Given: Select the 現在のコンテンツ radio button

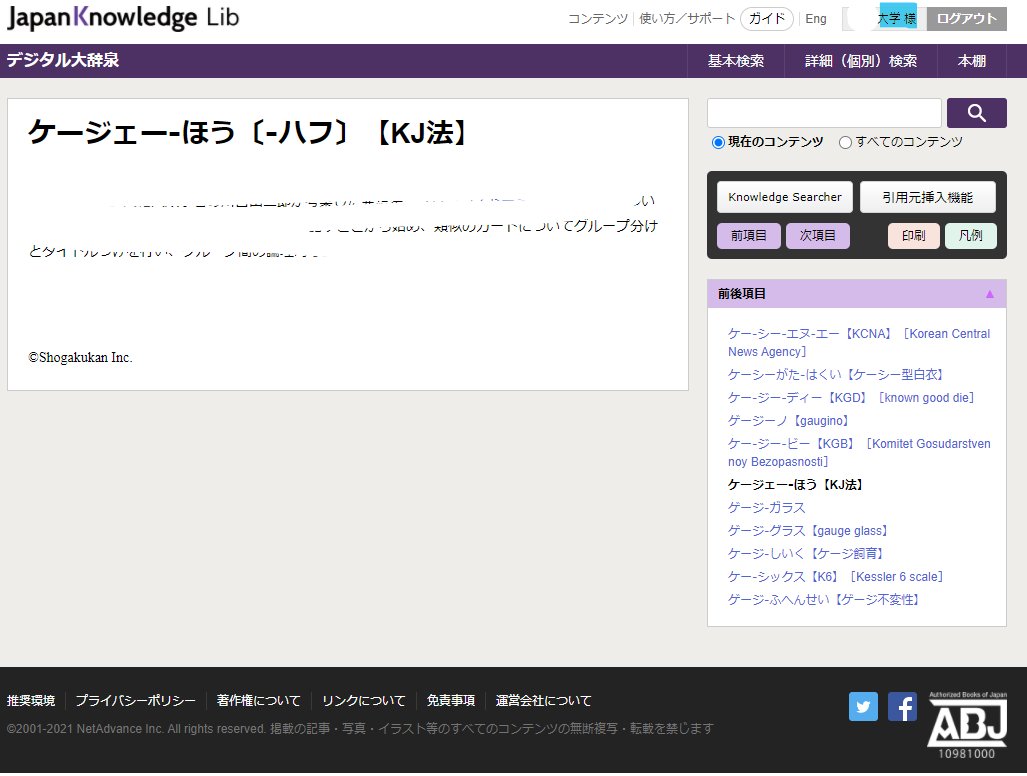Looking at the screenshot, I should click(718, 143).
